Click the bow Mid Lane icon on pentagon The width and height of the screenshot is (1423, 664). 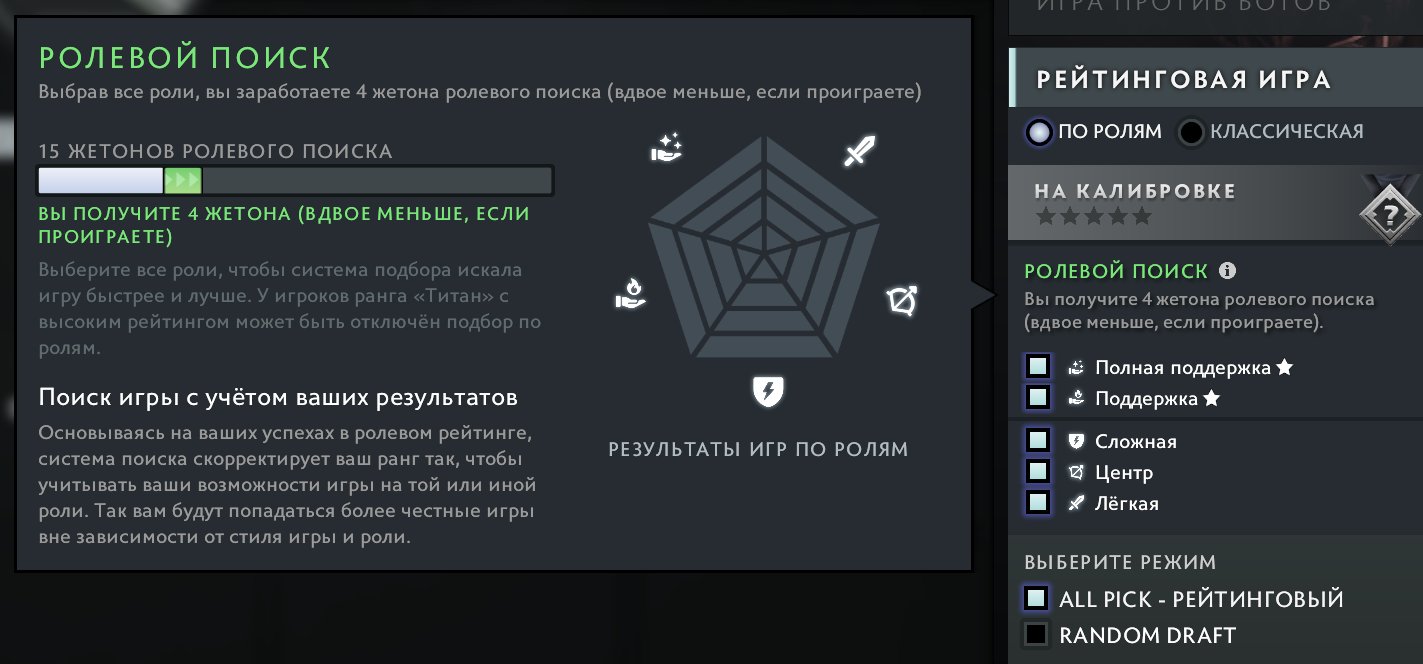click(x=902, y=299)
